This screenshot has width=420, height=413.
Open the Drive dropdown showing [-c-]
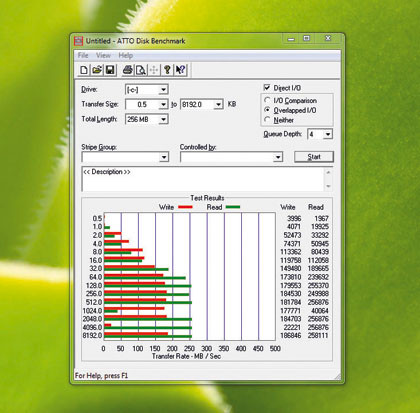pyautogui.click(x=147, y=89)
